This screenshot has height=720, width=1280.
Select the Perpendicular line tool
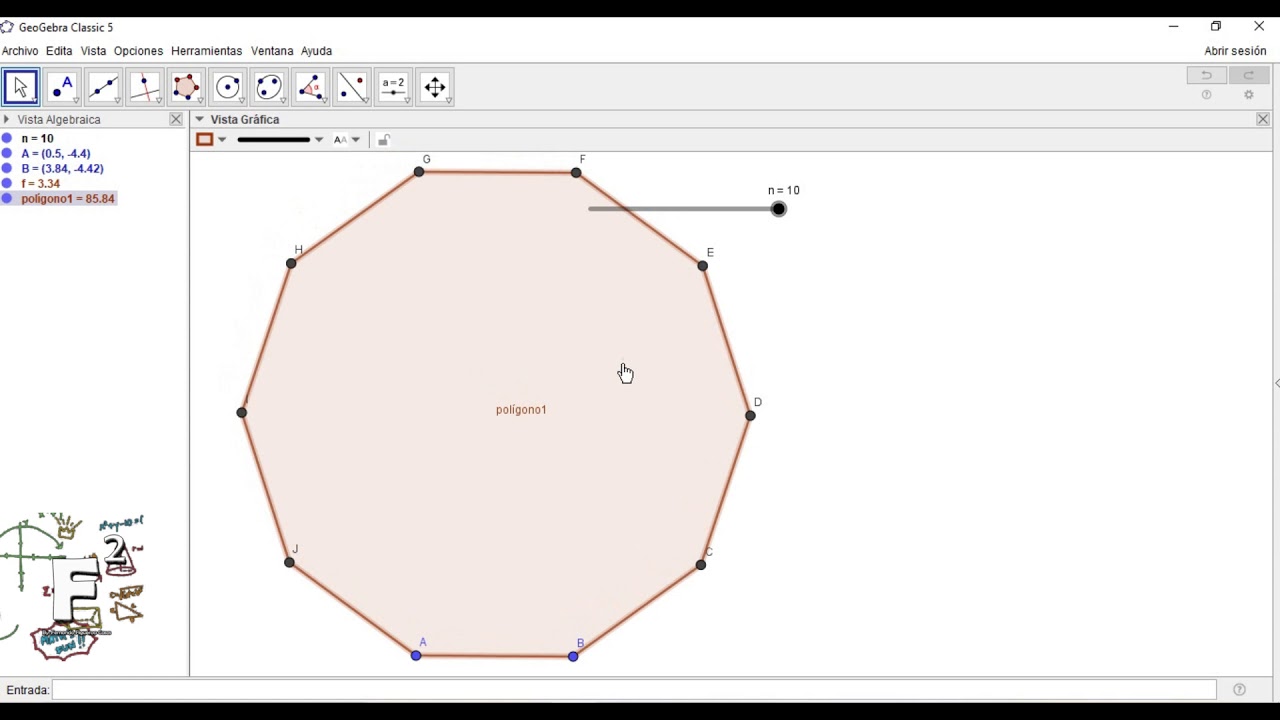[x=145, y=87]
